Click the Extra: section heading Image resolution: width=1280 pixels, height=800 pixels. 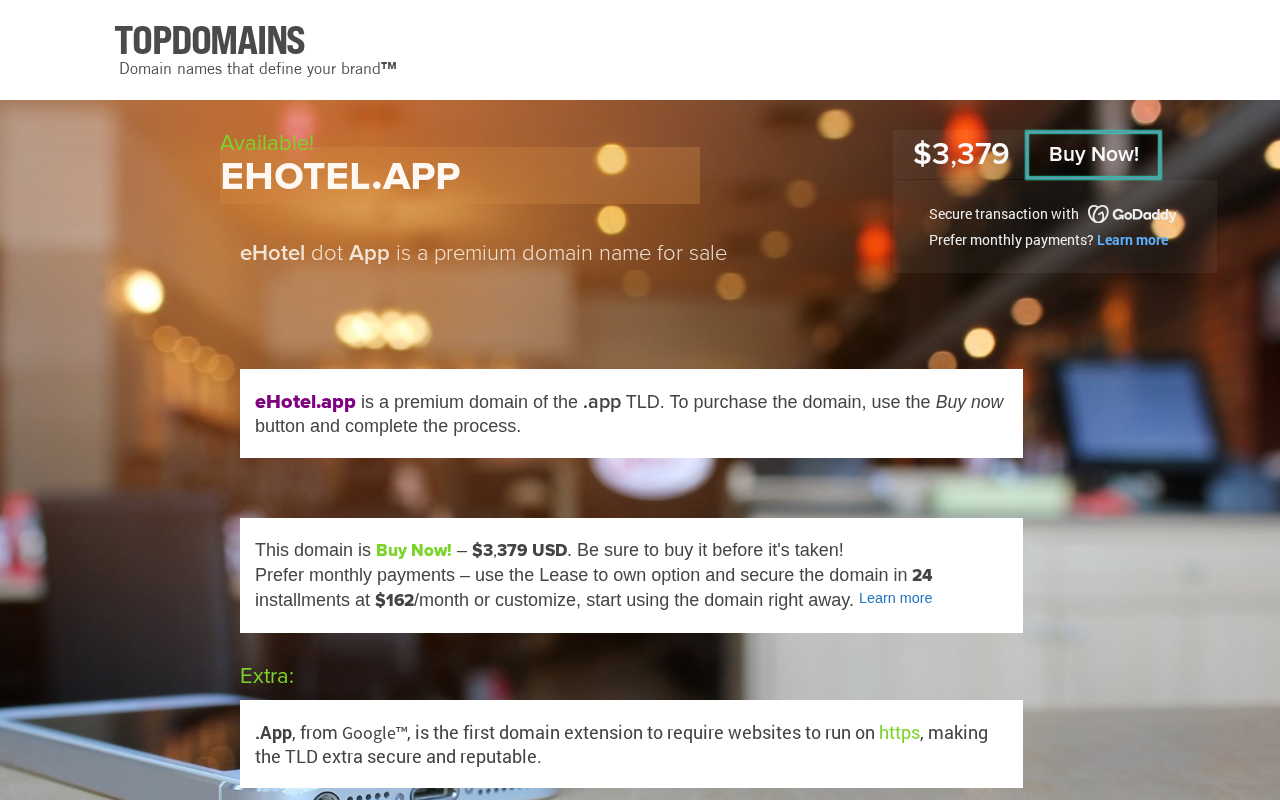click(x=267, y=676)
